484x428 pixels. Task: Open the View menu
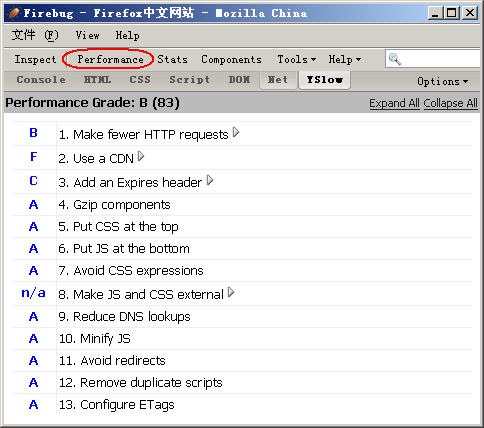pyautogui.click(x=87, y=35)
